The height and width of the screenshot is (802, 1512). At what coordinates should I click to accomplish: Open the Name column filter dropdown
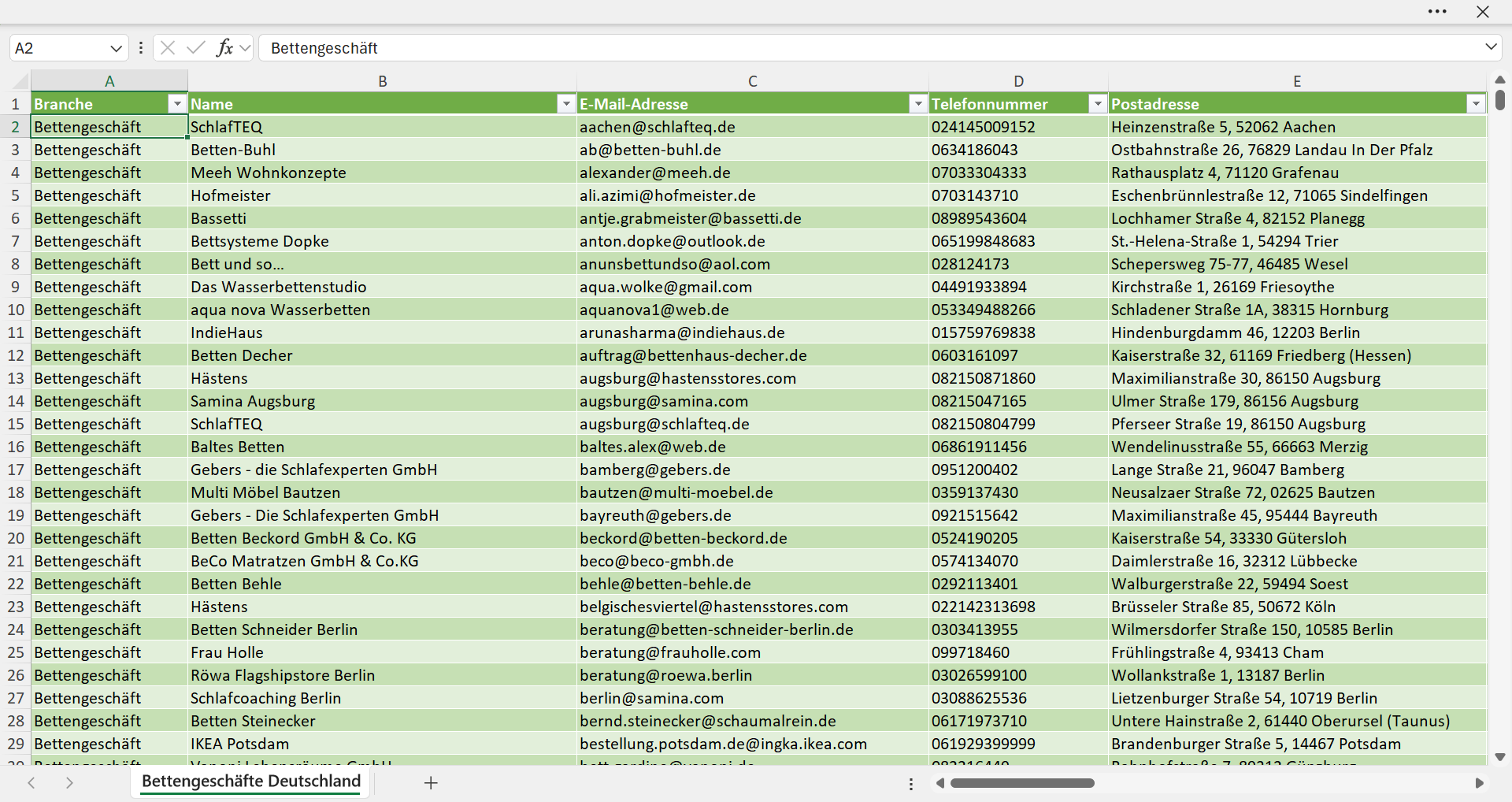click(566, 104)
